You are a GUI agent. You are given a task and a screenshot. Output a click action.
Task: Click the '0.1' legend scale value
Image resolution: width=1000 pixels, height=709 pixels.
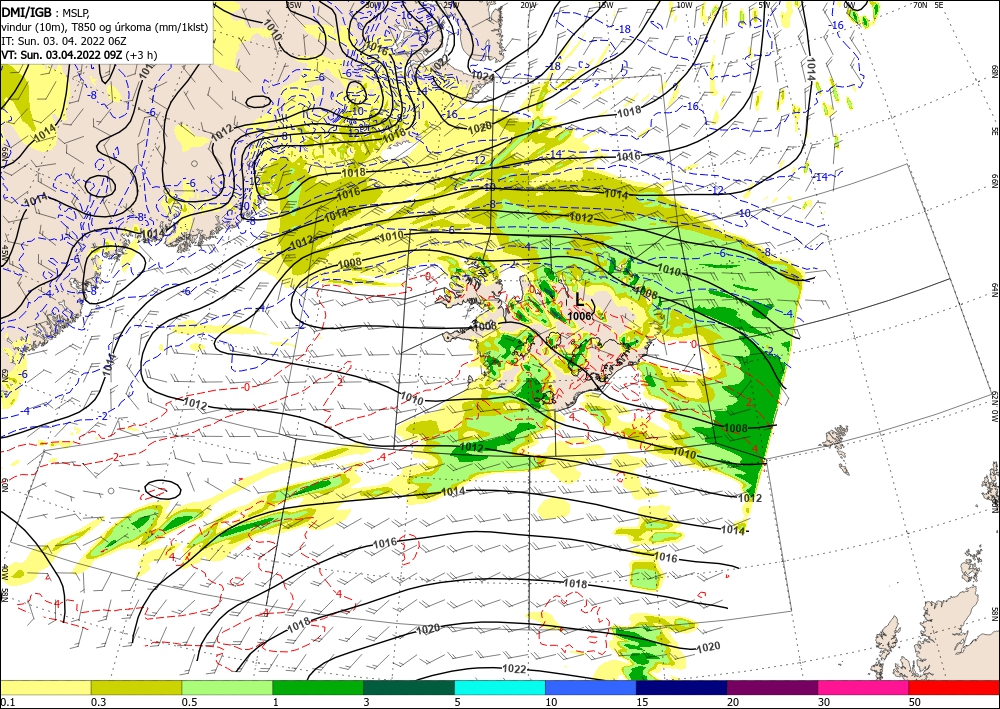pyautogui.click(x=7, y=702)
